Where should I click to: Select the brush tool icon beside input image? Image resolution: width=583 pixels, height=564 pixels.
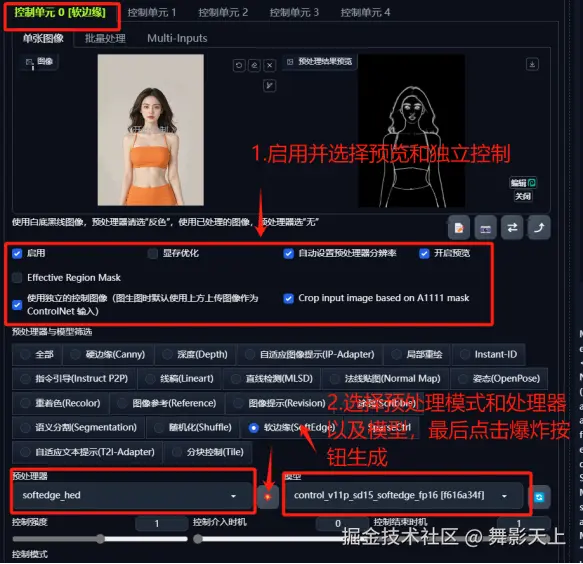click(269, 86)
